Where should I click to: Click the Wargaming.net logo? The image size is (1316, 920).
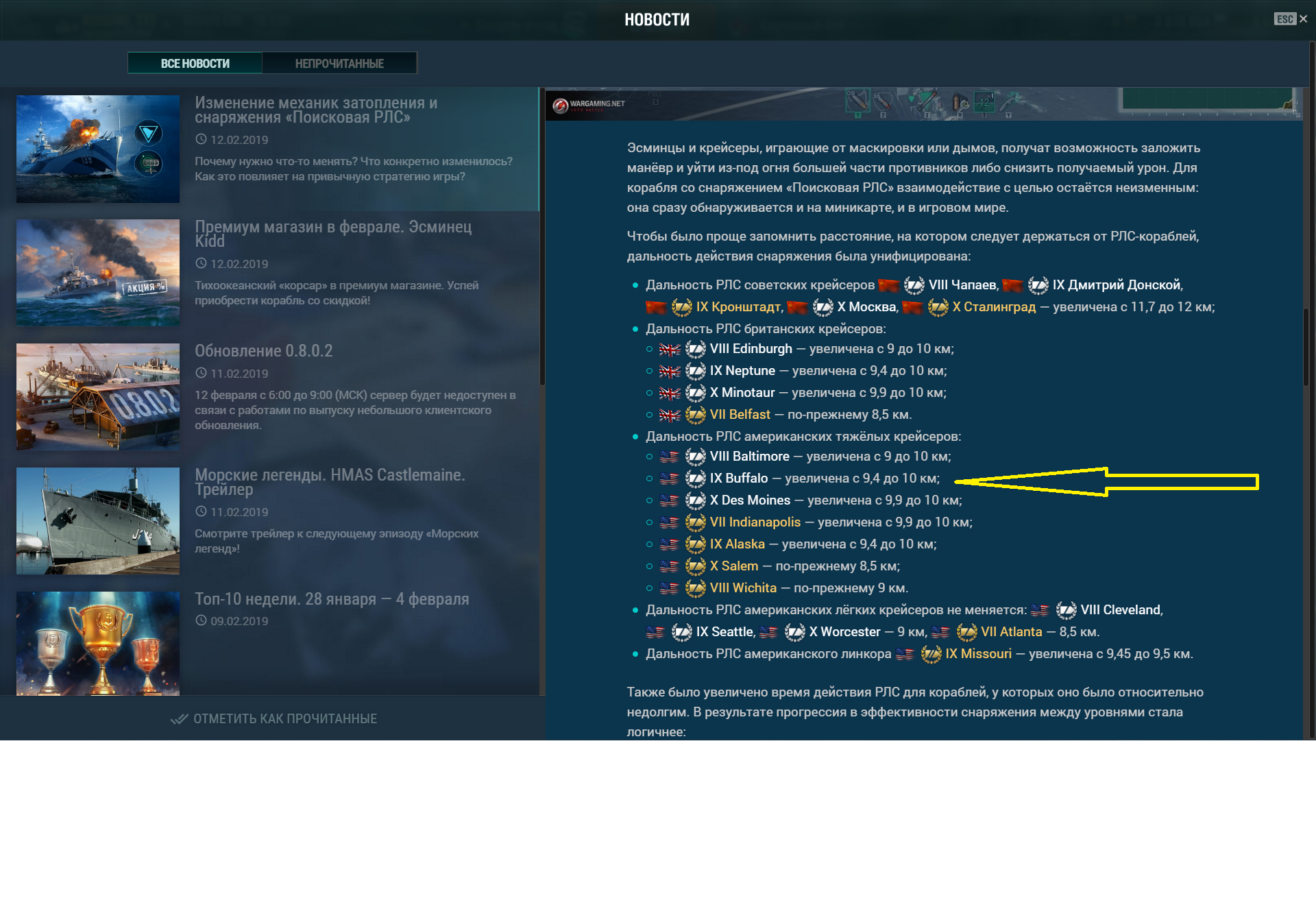pyautogui.click(x=589, y=104)
